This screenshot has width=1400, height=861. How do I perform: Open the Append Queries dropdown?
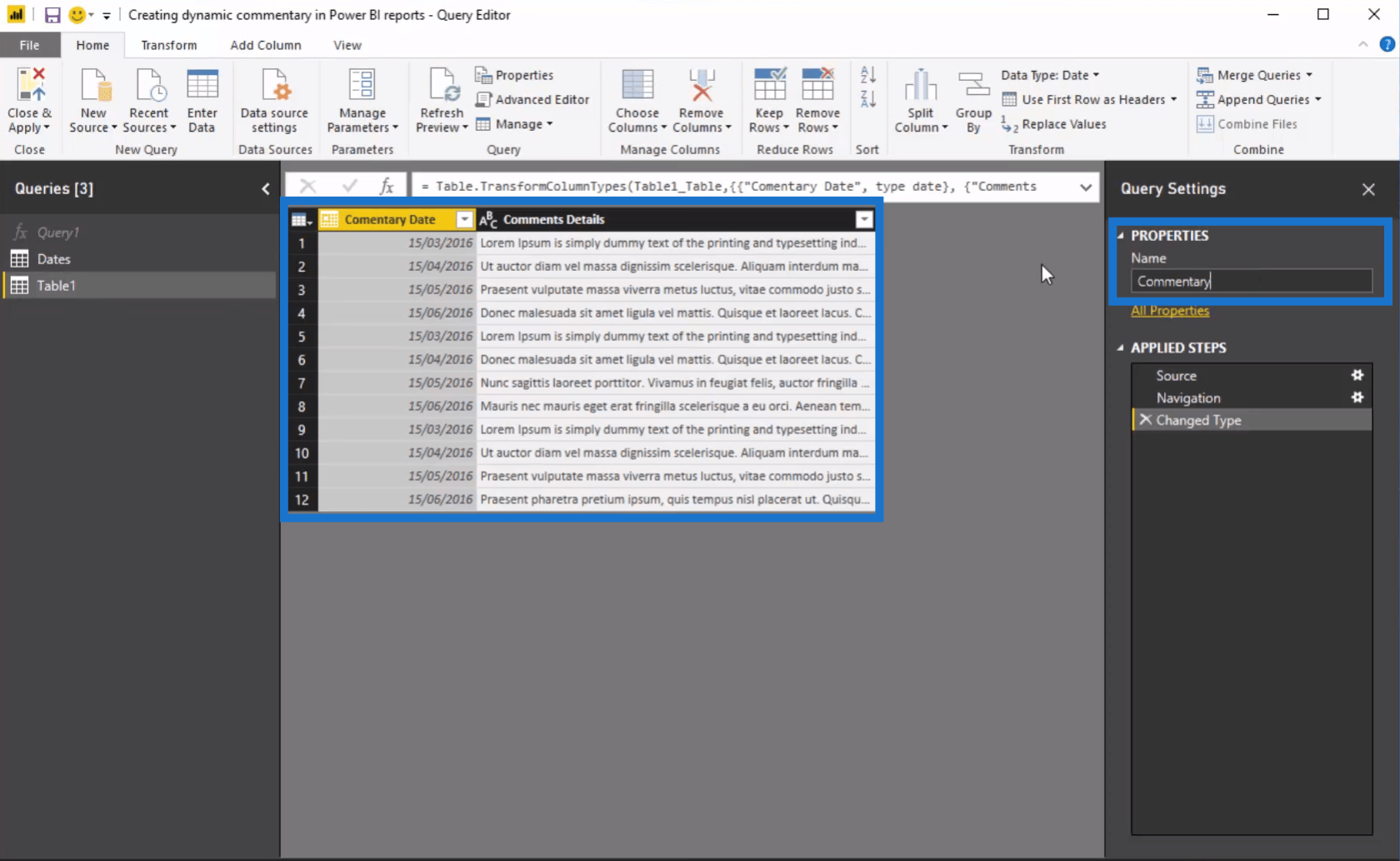point(1259,99)
